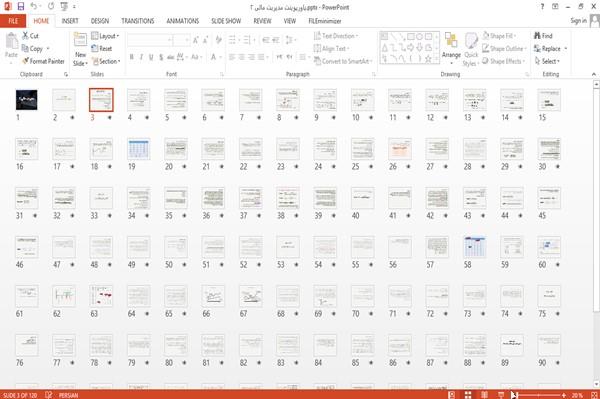Toggle Justify alignment
This screenshot has width=600, height=399.
tap(261, 57)
